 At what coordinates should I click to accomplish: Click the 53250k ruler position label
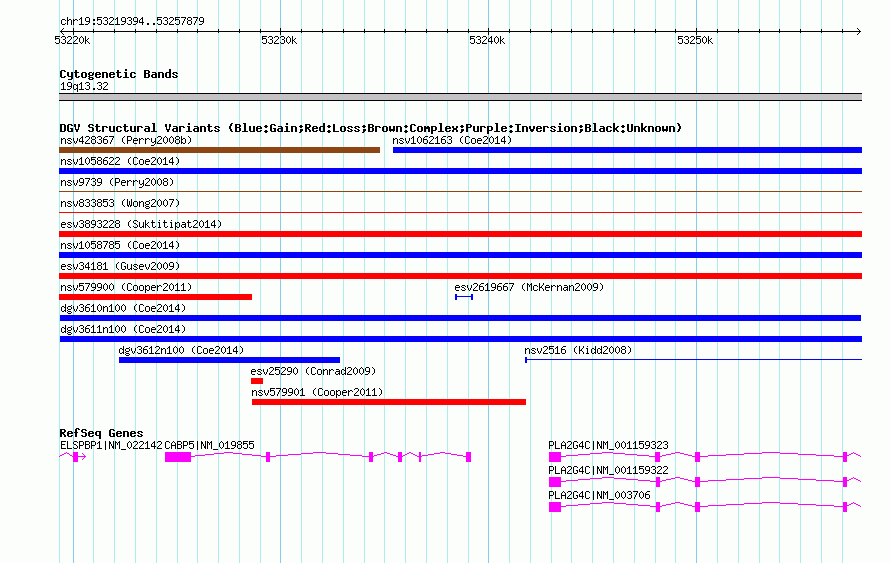695,40
